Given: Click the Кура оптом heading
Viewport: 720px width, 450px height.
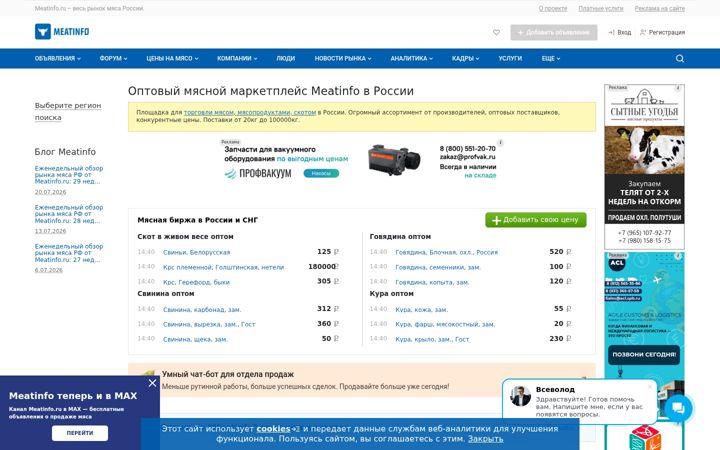Looking at the screenshot, I should pos(391,293).
